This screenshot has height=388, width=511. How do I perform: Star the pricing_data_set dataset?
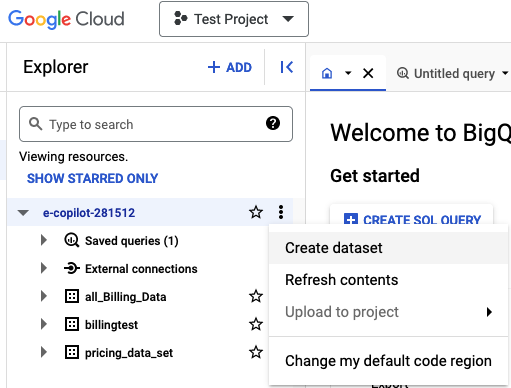coord(256,352)
